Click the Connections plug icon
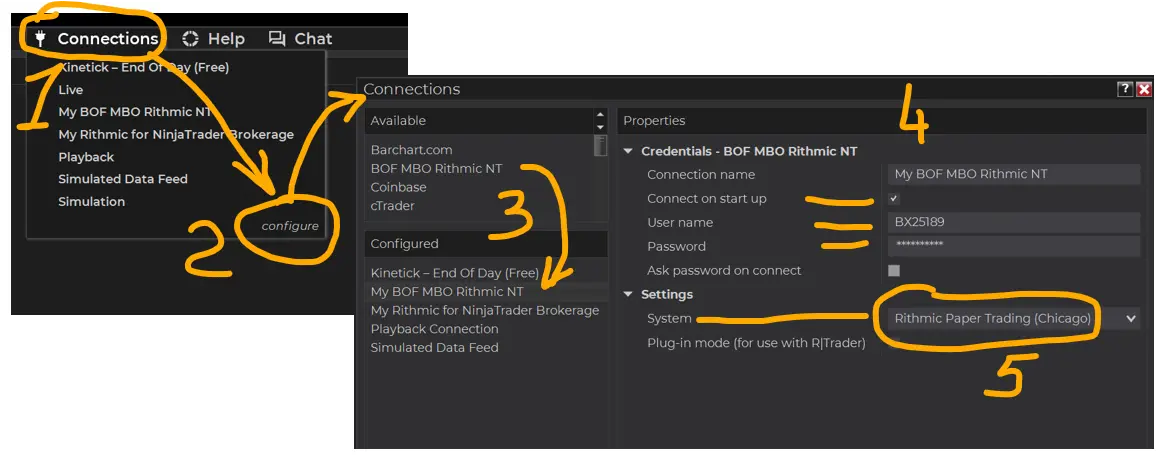 (x=41, y=39)
